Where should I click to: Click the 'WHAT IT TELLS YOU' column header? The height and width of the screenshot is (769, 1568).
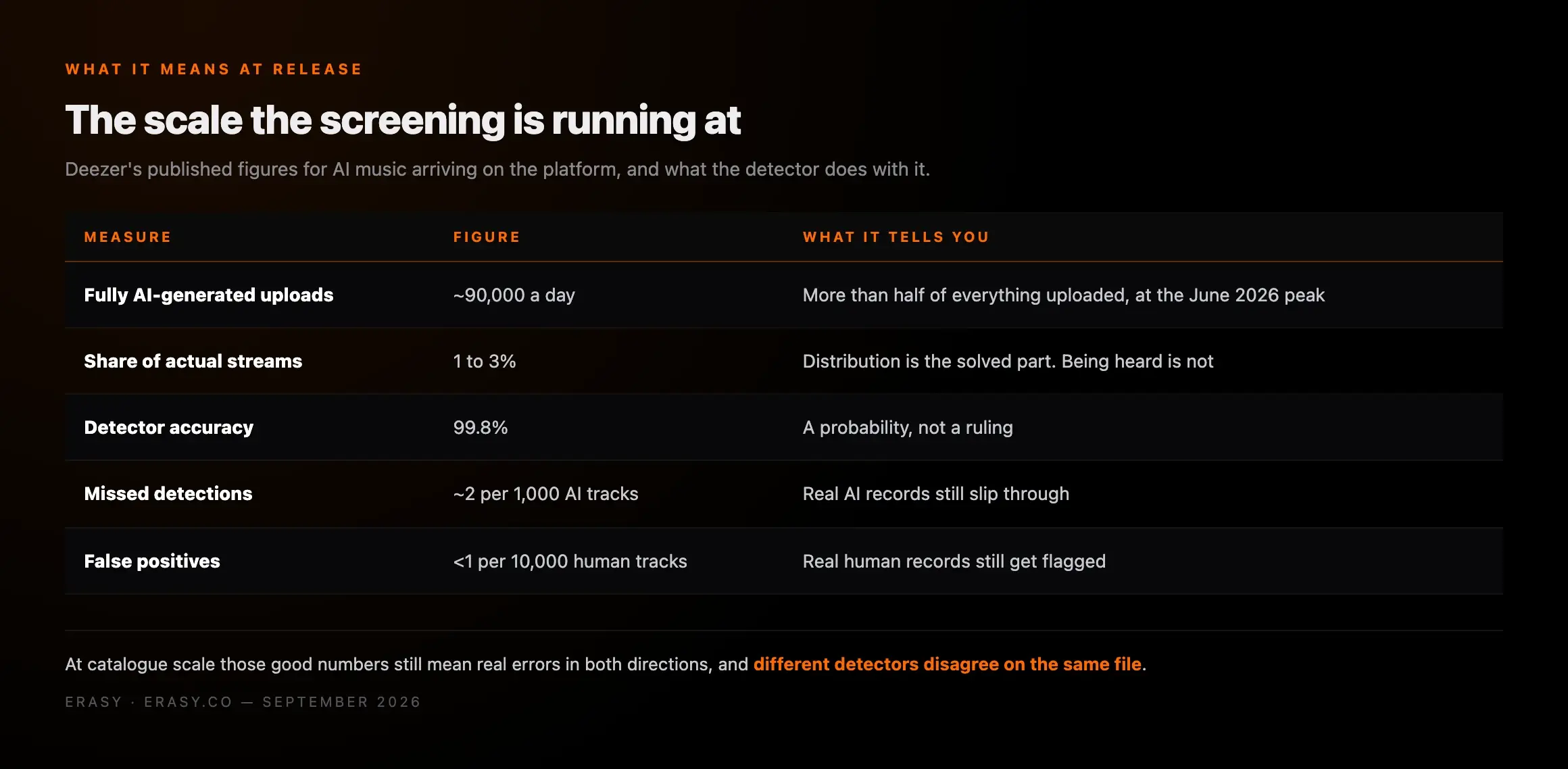[896, 237]
